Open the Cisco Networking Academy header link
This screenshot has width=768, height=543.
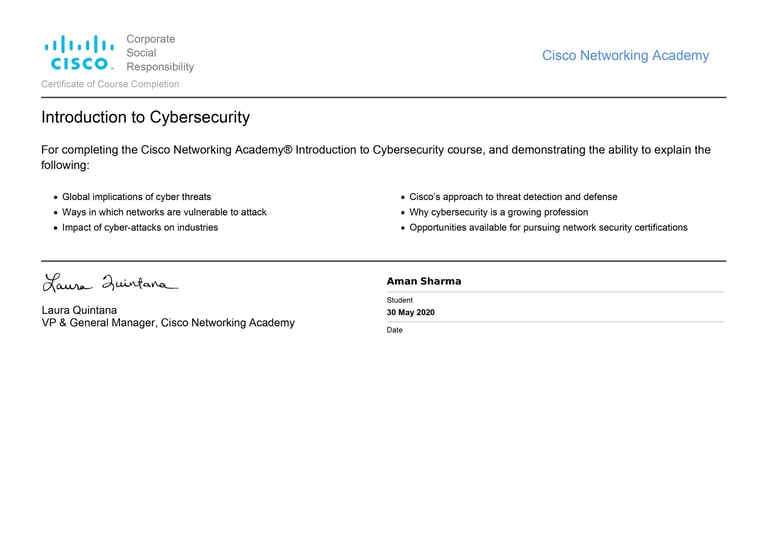[625, 56]
